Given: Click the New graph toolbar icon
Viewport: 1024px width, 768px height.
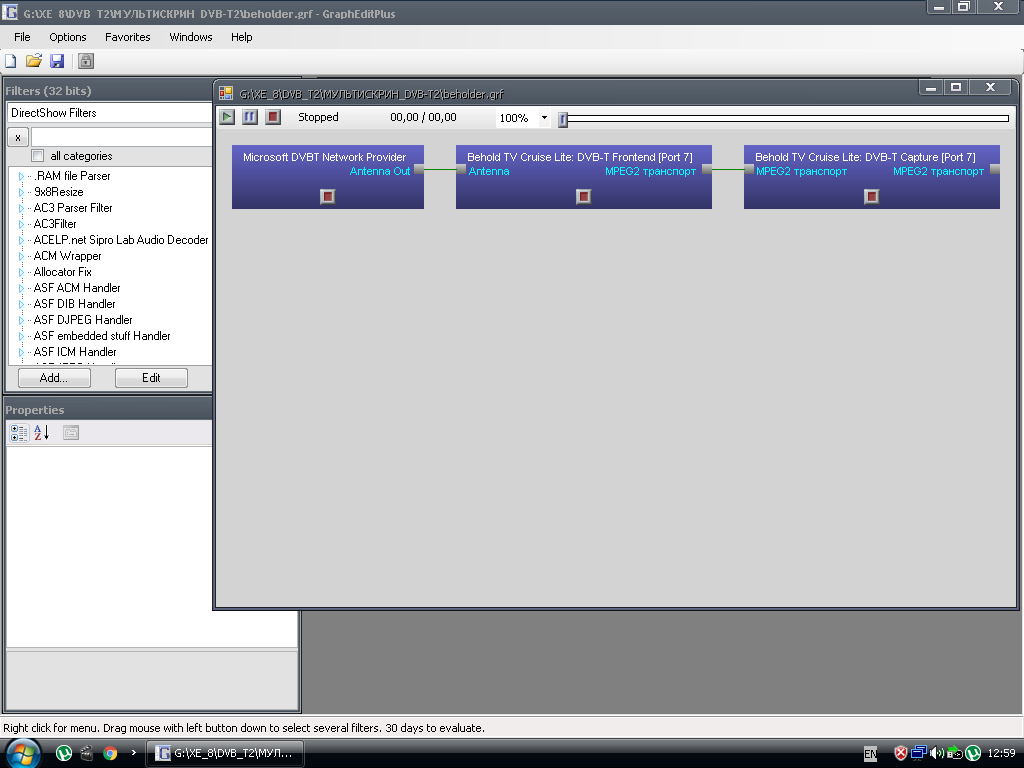Looking at the screenshot, I should click(11, 61).
